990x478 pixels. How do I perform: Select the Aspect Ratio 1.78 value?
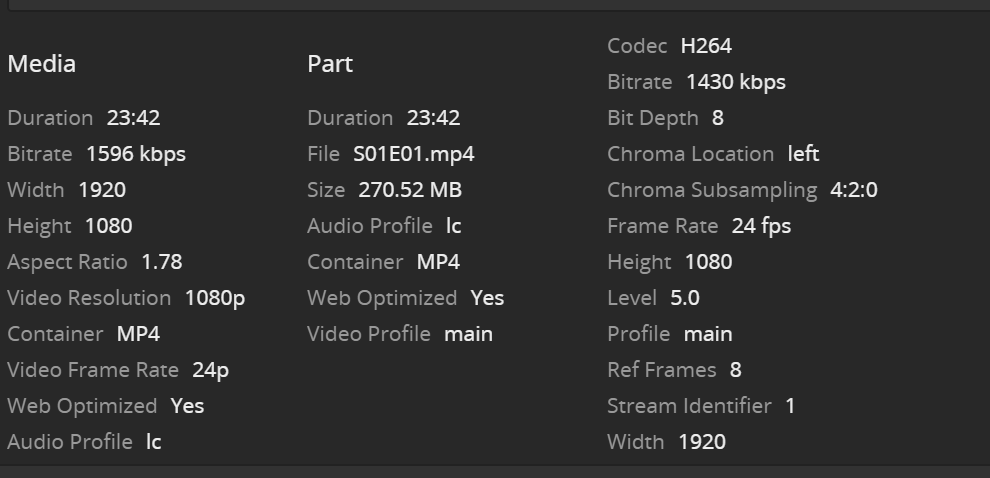[162, 262]
